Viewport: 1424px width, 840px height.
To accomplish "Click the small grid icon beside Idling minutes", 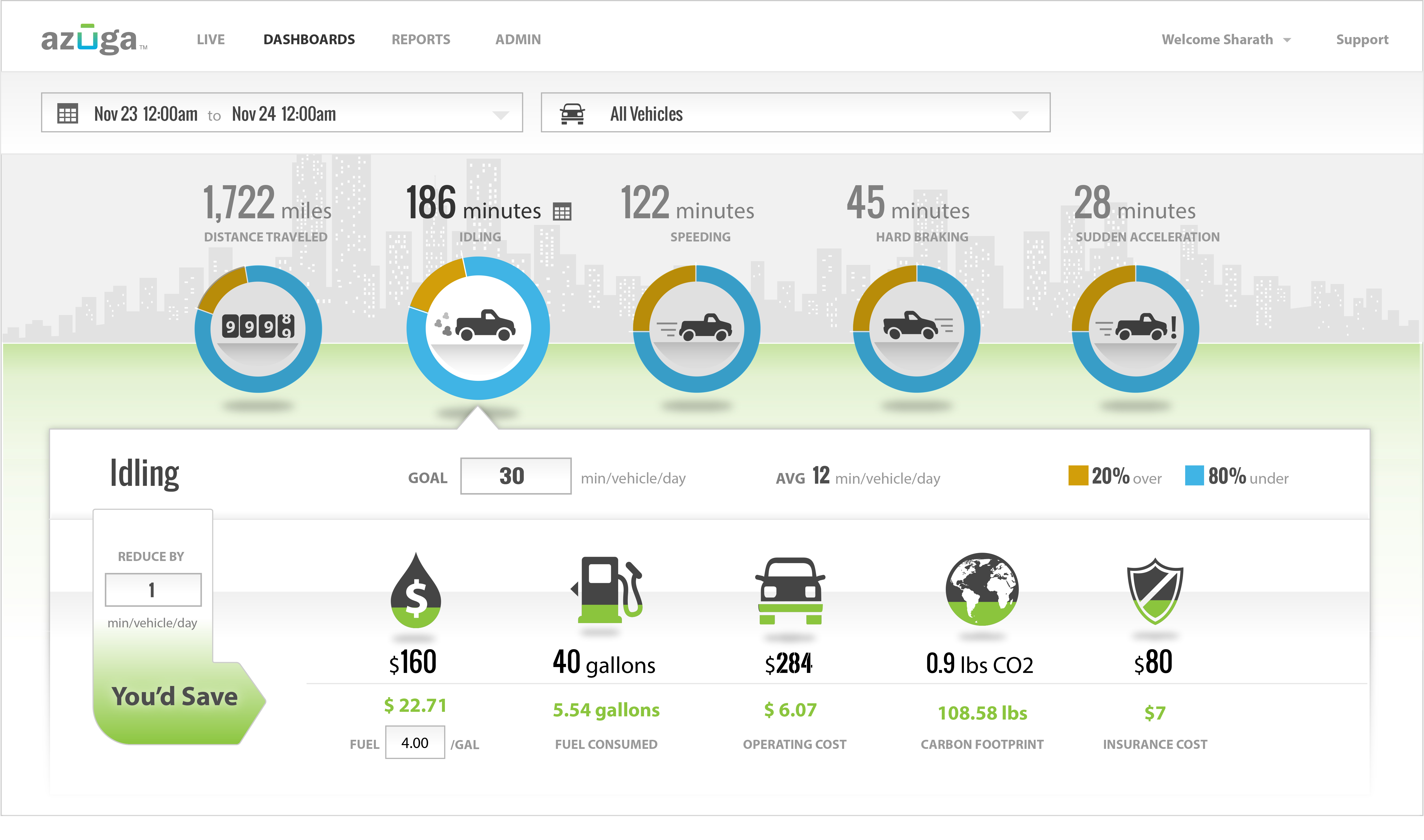I will point(562,212).
